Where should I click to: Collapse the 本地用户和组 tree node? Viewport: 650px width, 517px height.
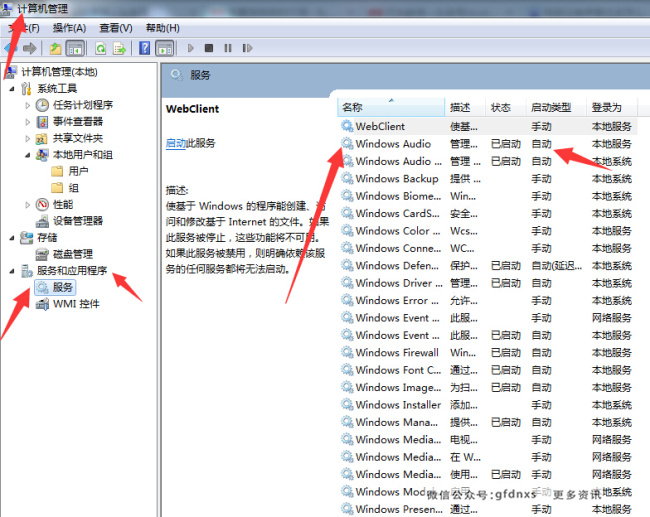pyautogui.click(x=28, y=155)
